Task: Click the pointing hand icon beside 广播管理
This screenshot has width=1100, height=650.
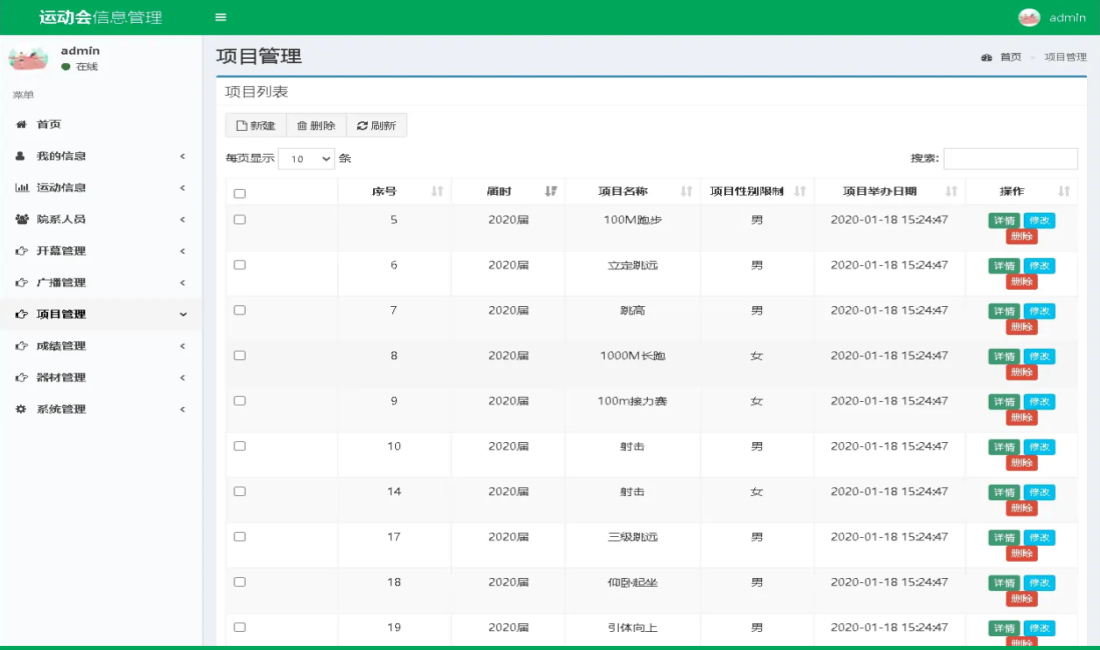Action: [22, 283]
